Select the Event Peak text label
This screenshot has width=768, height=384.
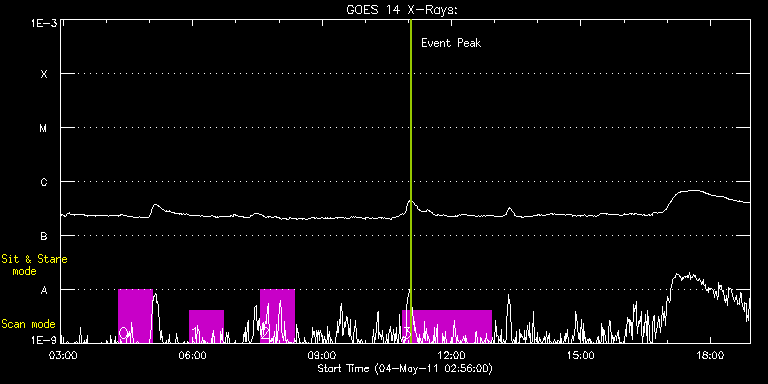pyautogui.click(x=451, y=43)
